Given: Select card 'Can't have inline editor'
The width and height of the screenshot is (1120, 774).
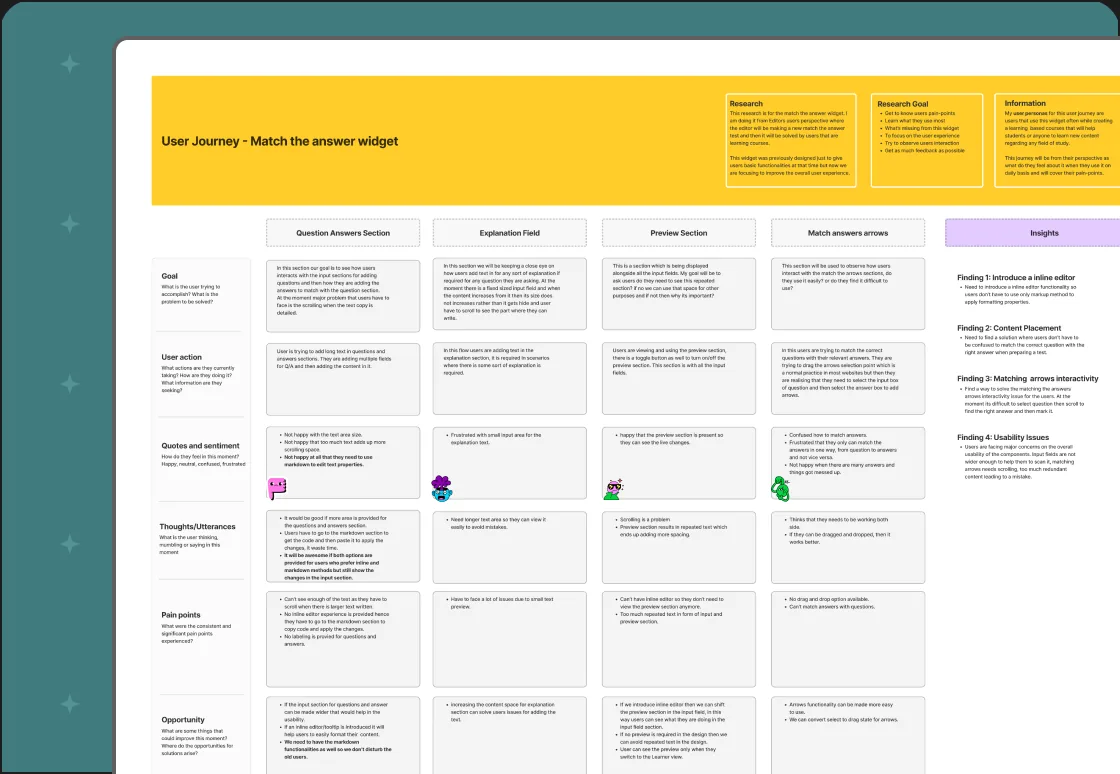Looking at the screenshot, I should coord(679,639).
